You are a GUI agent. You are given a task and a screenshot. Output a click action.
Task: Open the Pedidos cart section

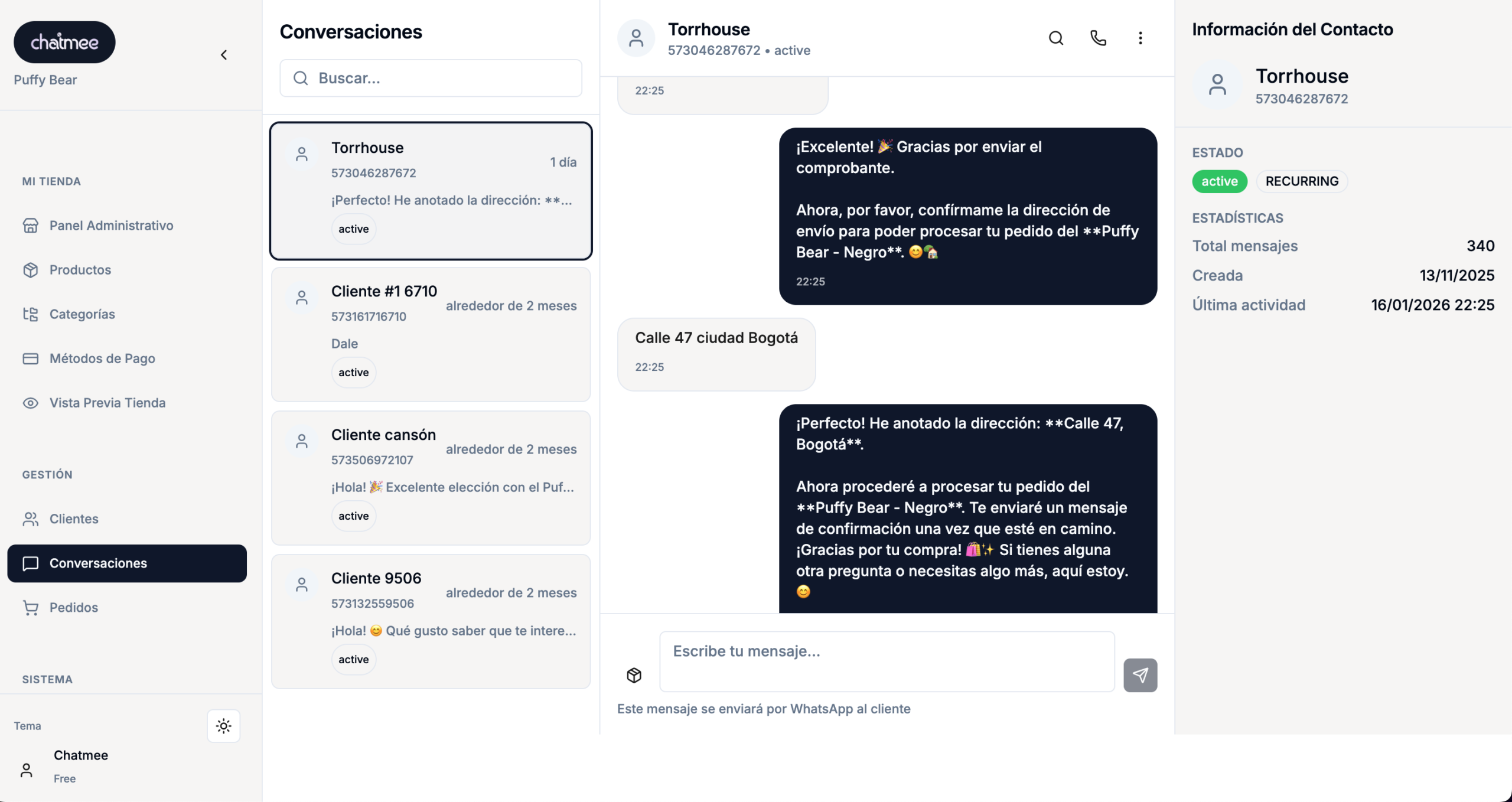[74, 608]
